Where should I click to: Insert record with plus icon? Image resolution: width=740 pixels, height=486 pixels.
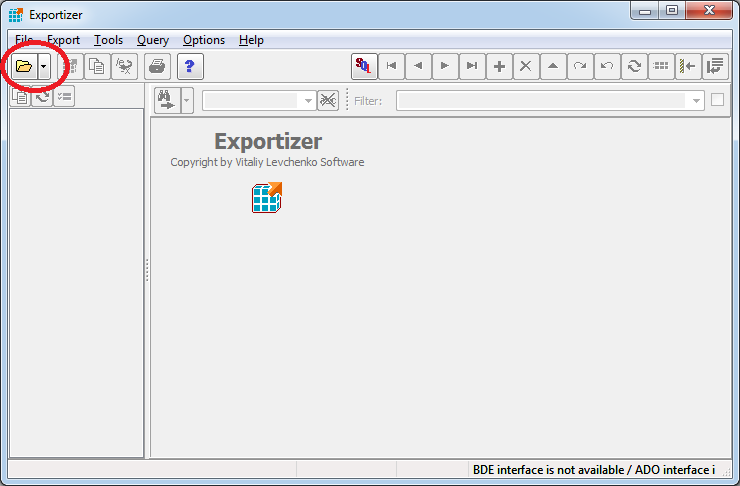(499, 67)
